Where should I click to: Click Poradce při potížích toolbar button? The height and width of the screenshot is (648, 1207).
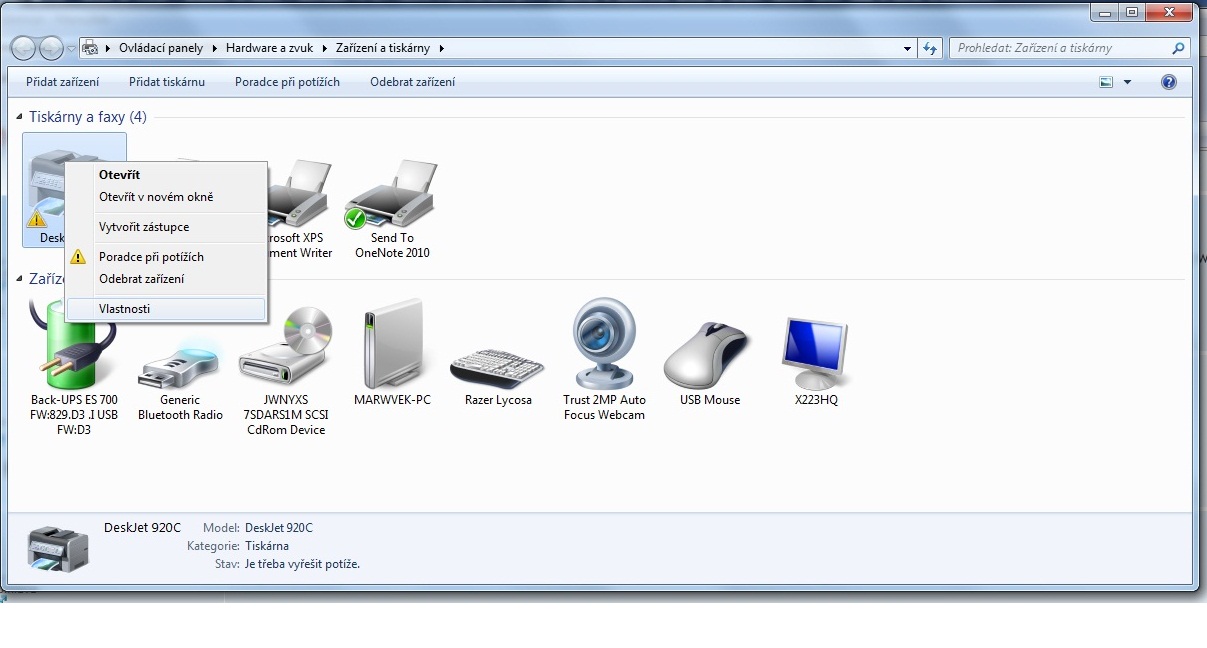tap(287, 82)
